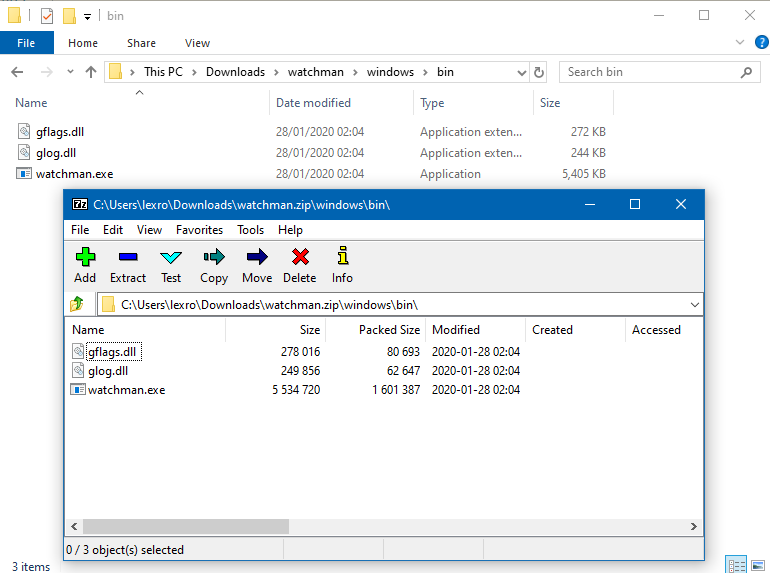Go up one folder level in 7-Zip
770x573 pixels.
click(77, 304)
